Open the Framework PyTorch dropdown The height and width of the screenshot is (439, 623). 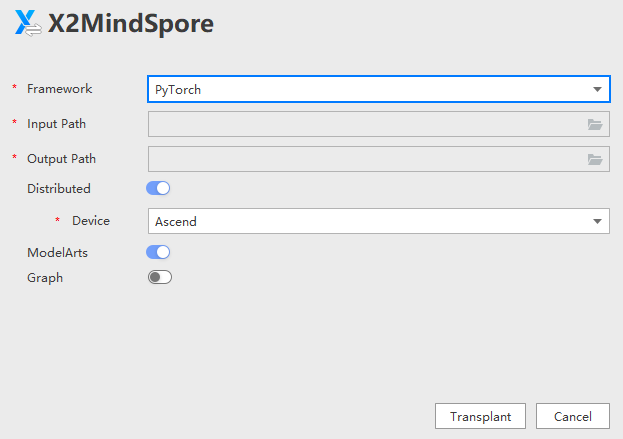pos(379,89)
